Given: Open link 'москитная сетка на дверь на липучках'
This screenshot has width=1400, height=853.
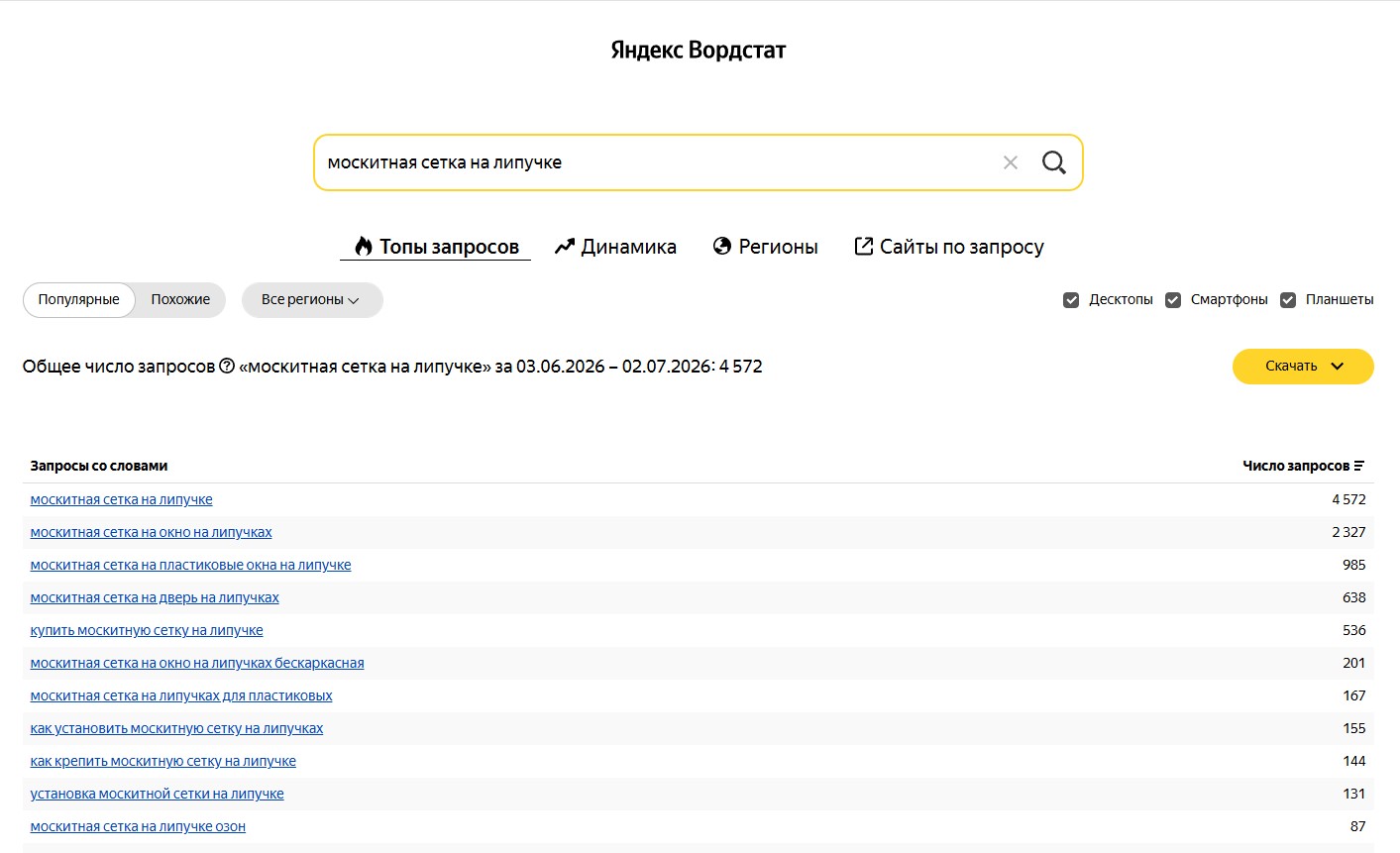Looking at the screenshot, I should (155, 598).
